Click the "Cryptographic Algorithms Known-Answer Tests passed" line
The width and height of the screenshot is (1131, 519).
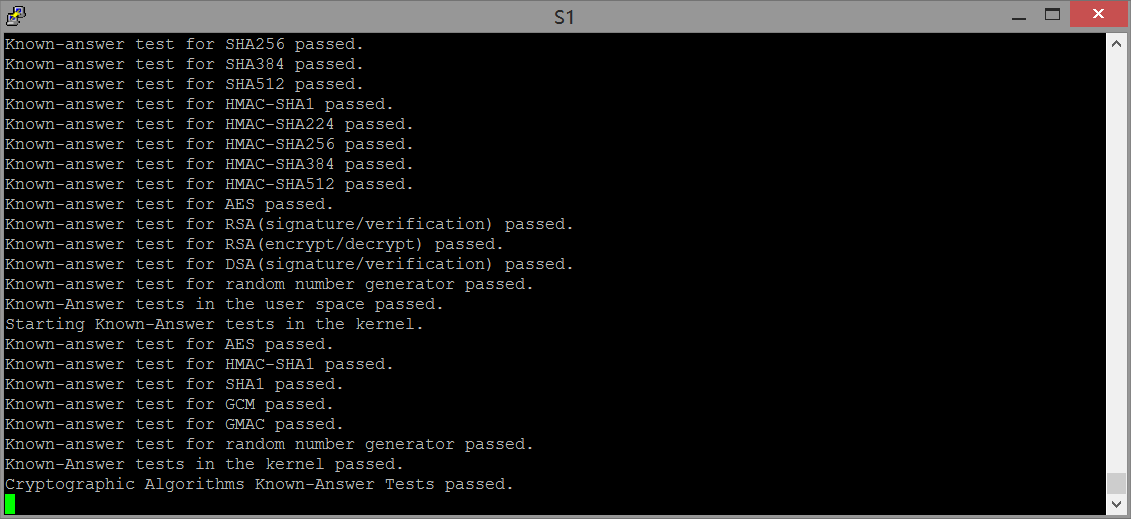[259, 484]
